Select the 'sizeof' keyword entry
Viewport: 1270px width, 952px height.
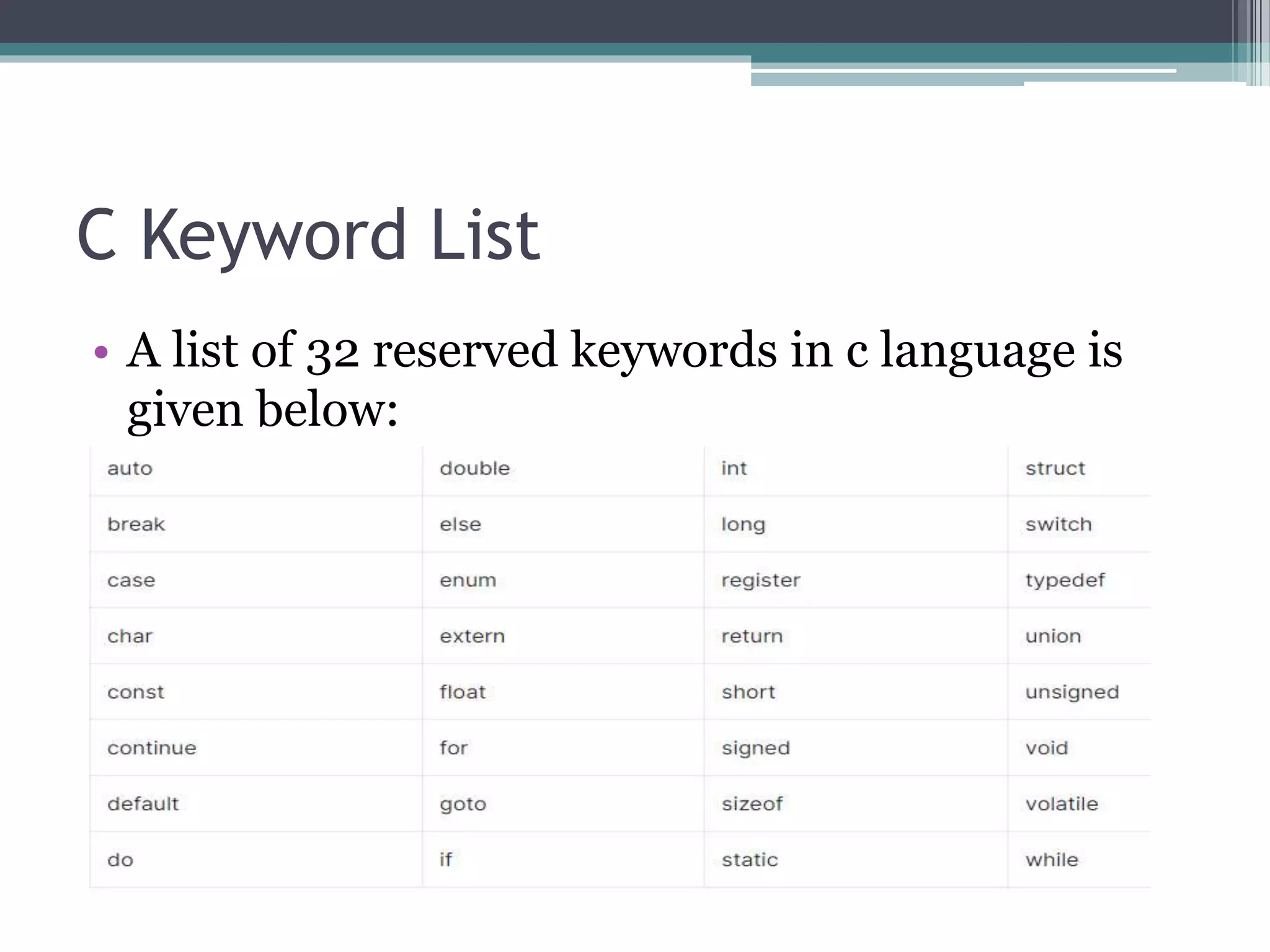(752, 804)
